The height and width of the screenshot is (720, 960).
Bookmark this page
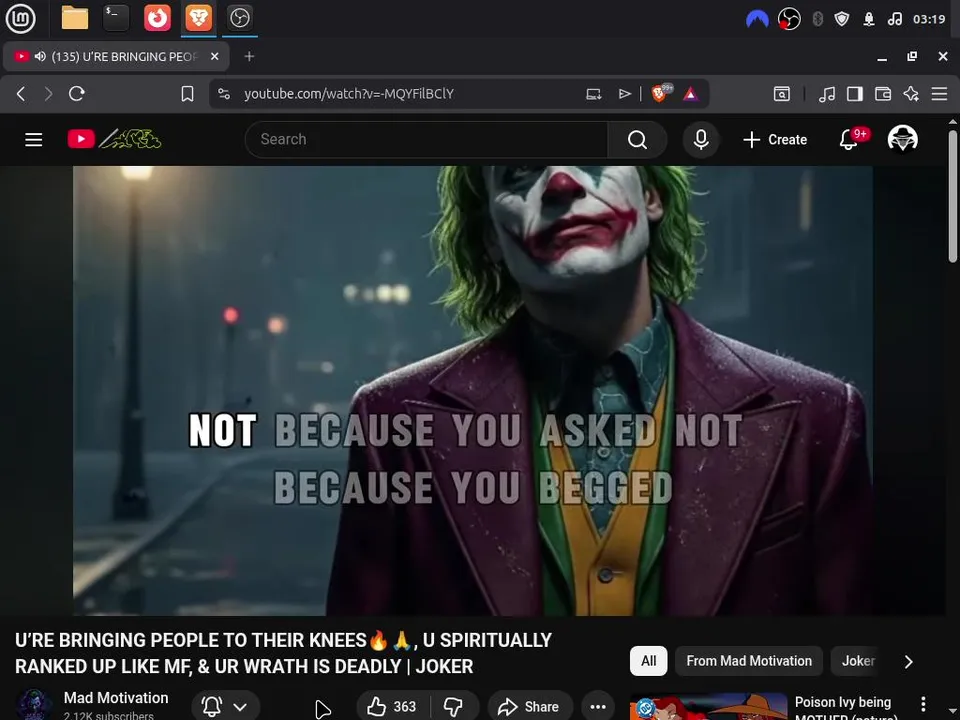187,94
